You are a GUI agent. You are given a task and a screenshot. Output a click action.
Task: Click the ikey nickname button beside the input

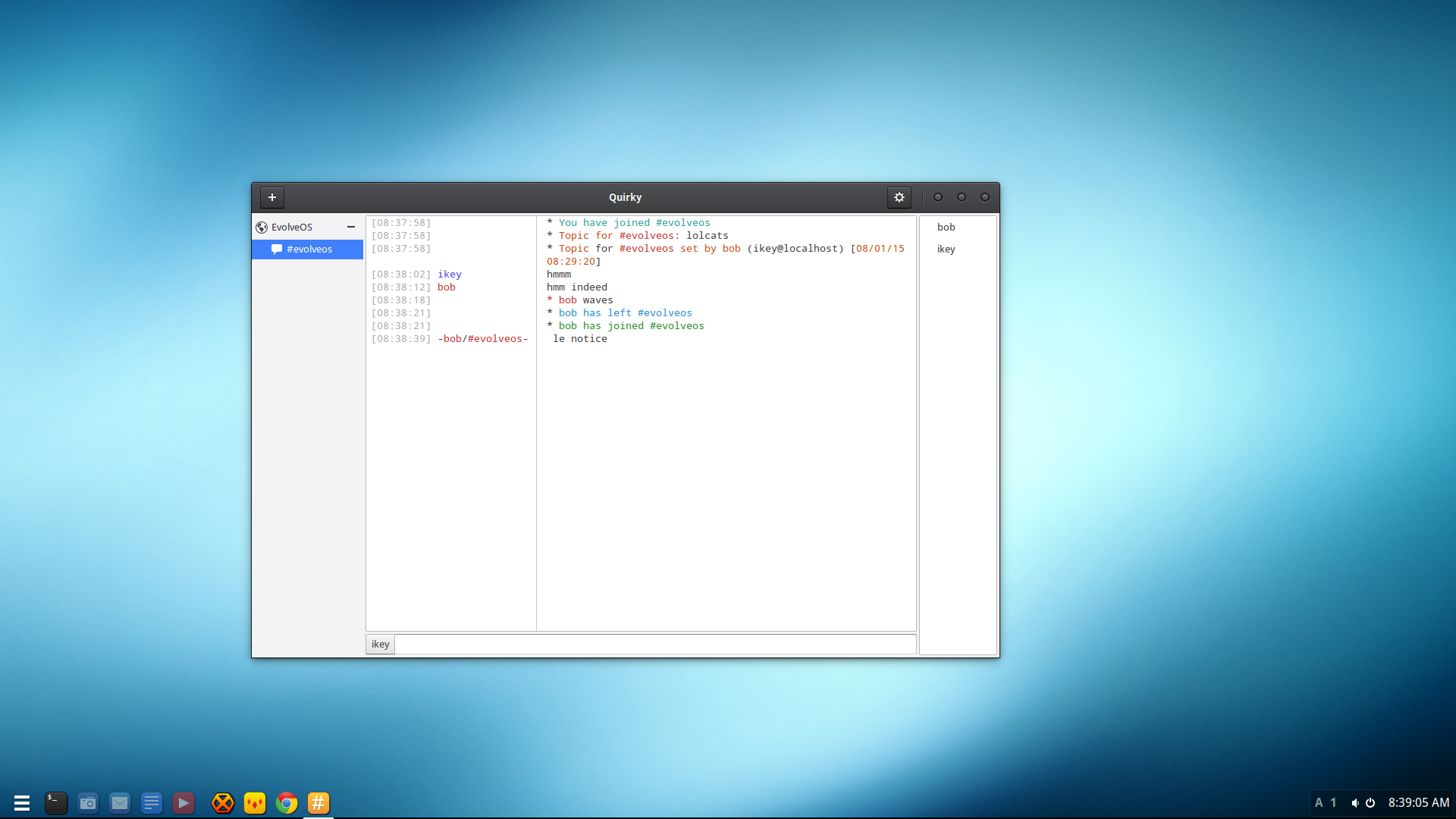381,645
